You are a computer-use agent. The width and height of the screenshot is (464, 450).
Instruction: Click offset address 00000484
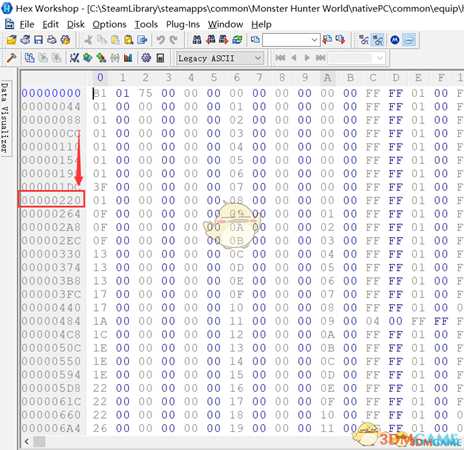point(51,321)
